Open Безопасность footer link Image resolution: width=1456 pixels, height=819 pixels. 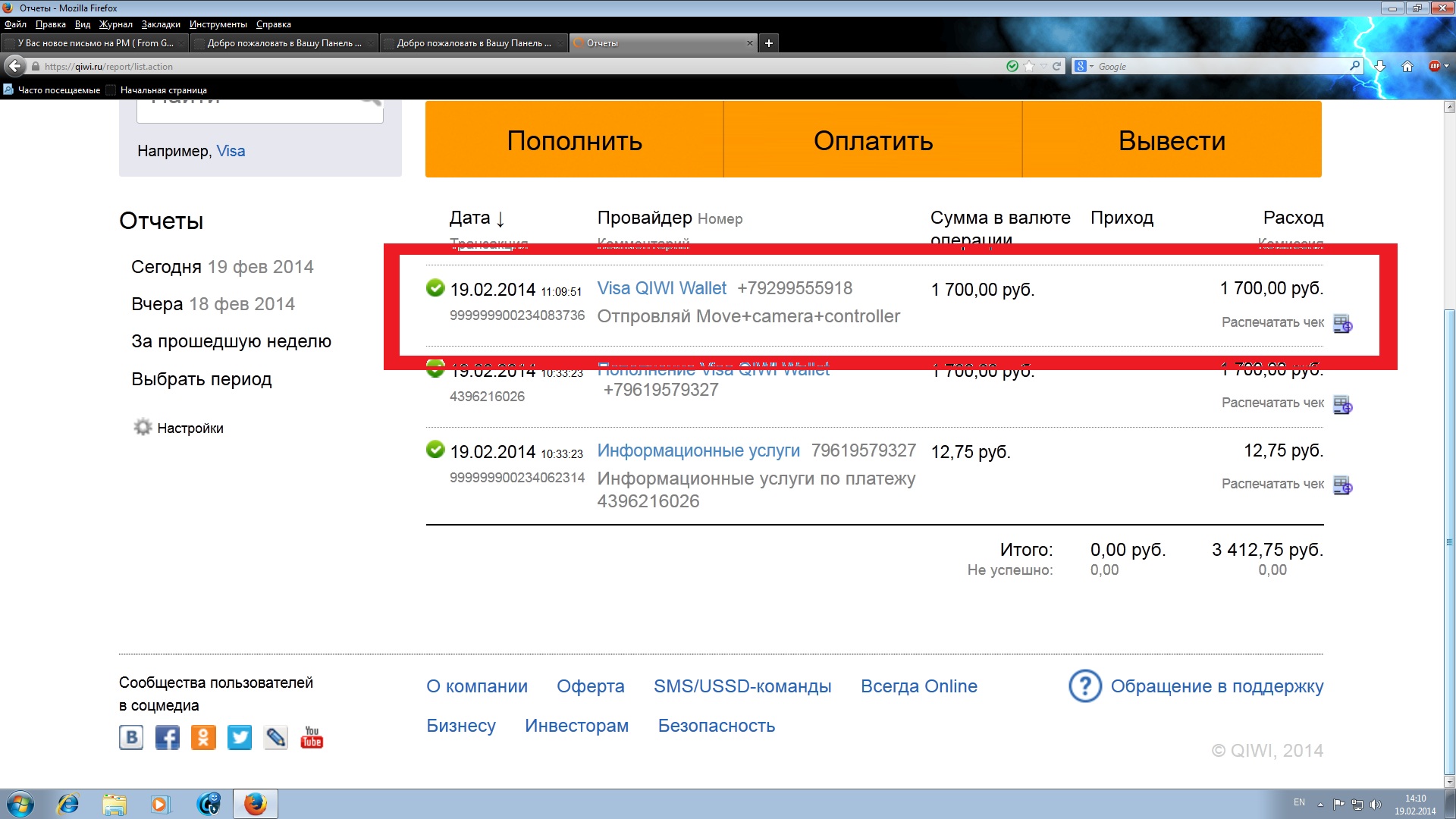[717, 726]
